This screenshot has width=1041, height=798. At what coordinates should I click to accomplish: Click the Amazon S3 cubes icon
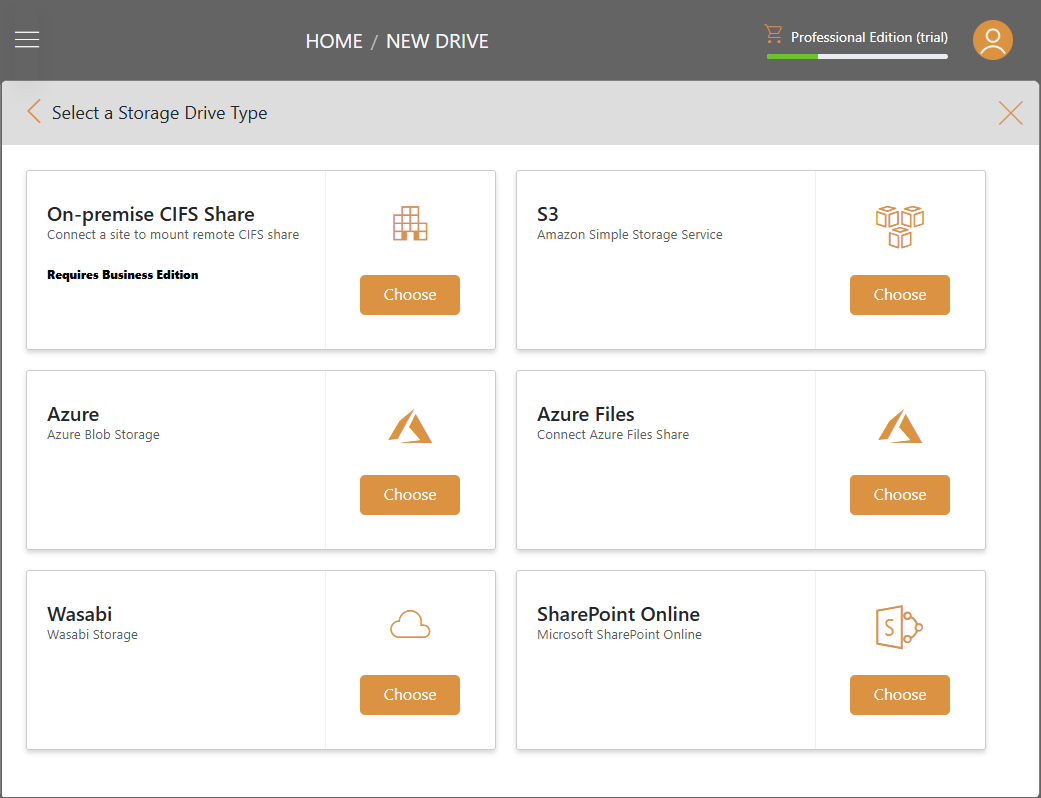(x=900, y=226)
